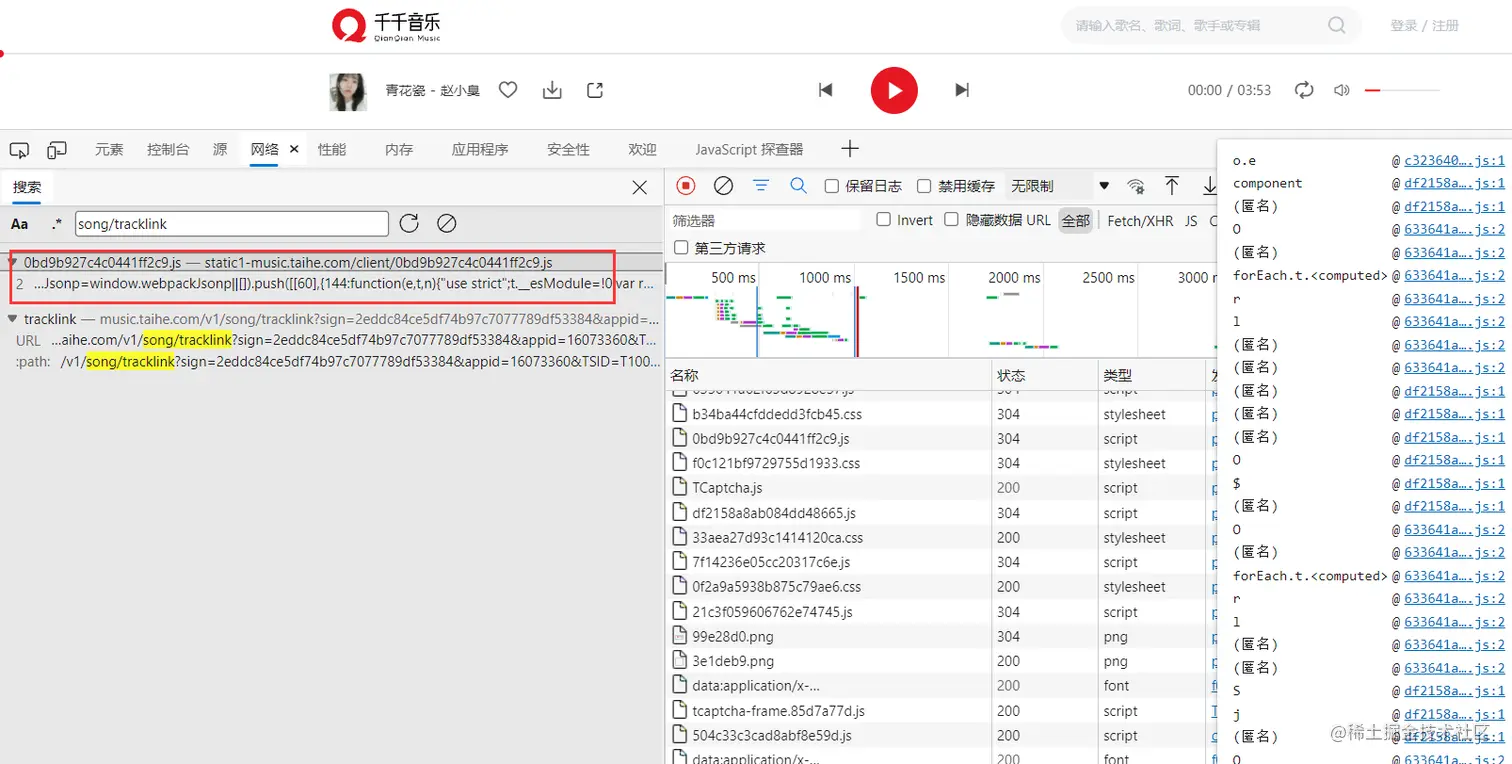The image size is (1512, 764).
Task: Click the 千千音乐 logo
Action: coord(386,26)
